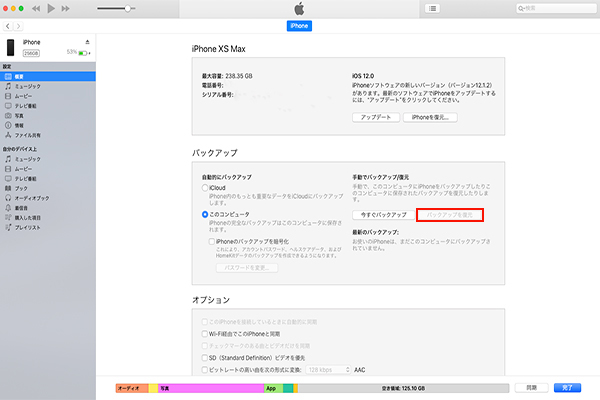Adjust the volume slider knob
This screenshot has height=400, width=600.
[x=127, y=8]
